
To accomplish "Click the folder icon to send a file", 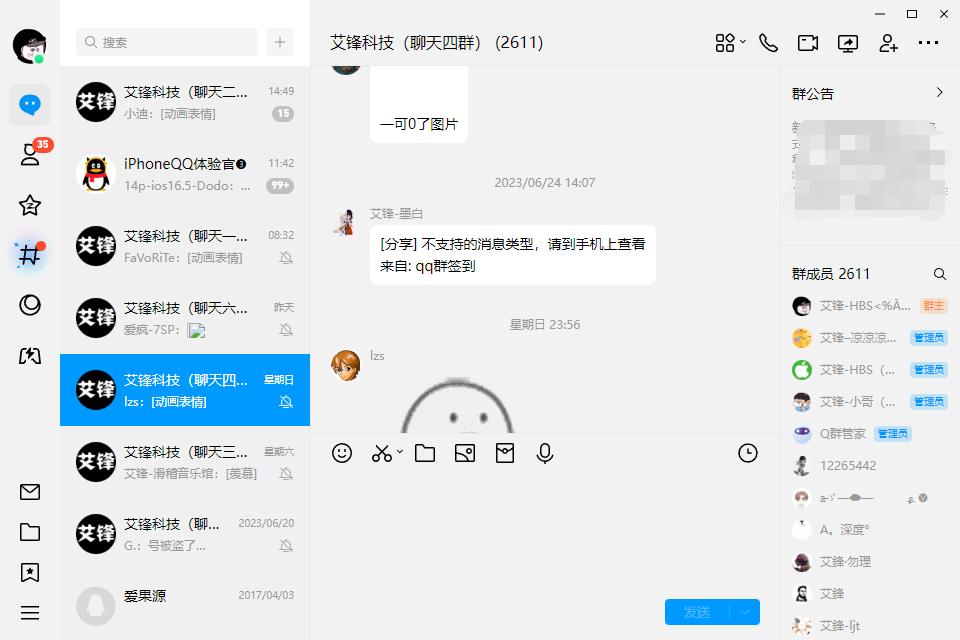I will 424,453.
